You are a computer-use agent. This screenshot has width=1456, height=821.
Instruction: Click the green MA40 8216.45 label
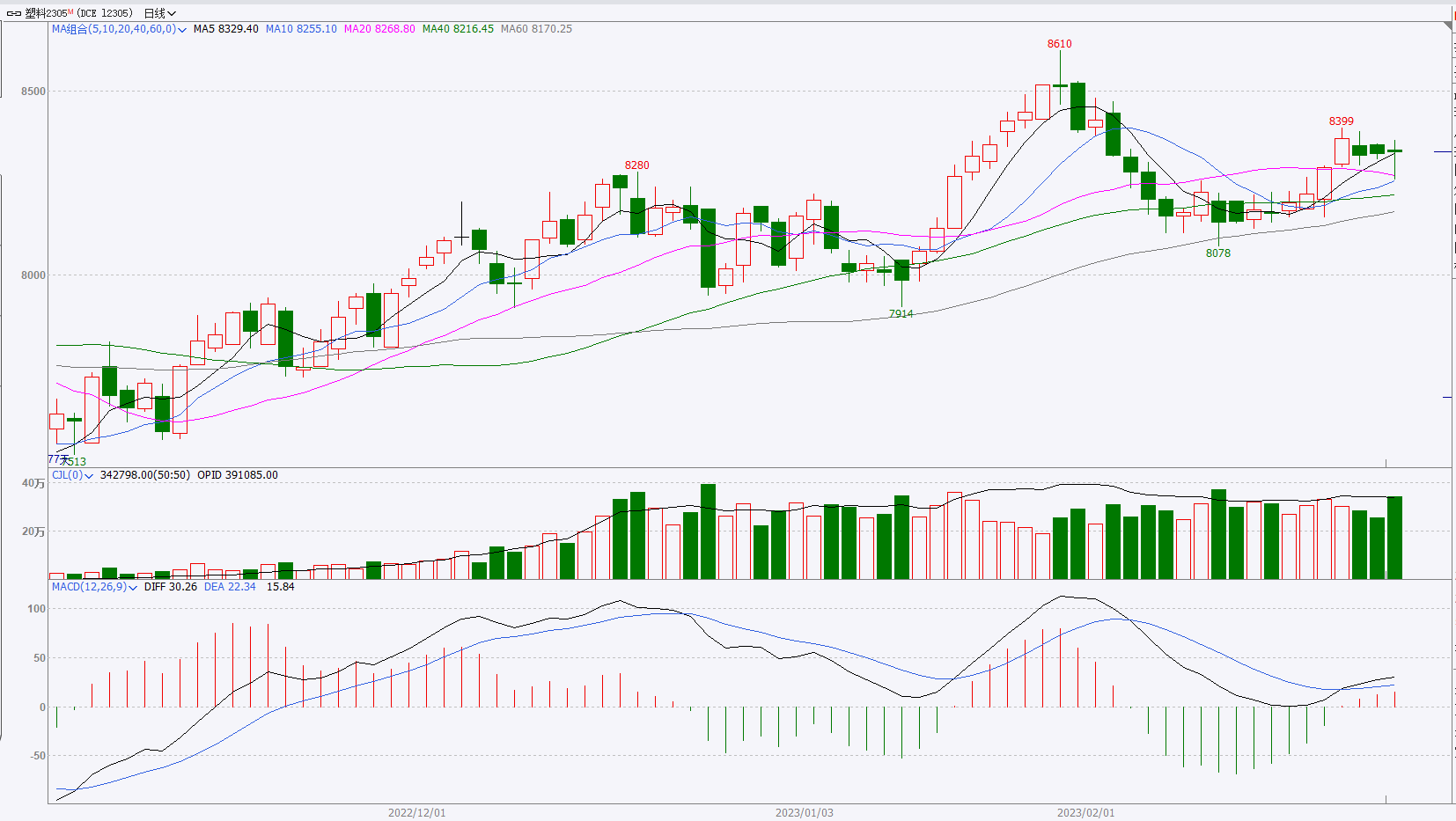[x=458, y=29]
